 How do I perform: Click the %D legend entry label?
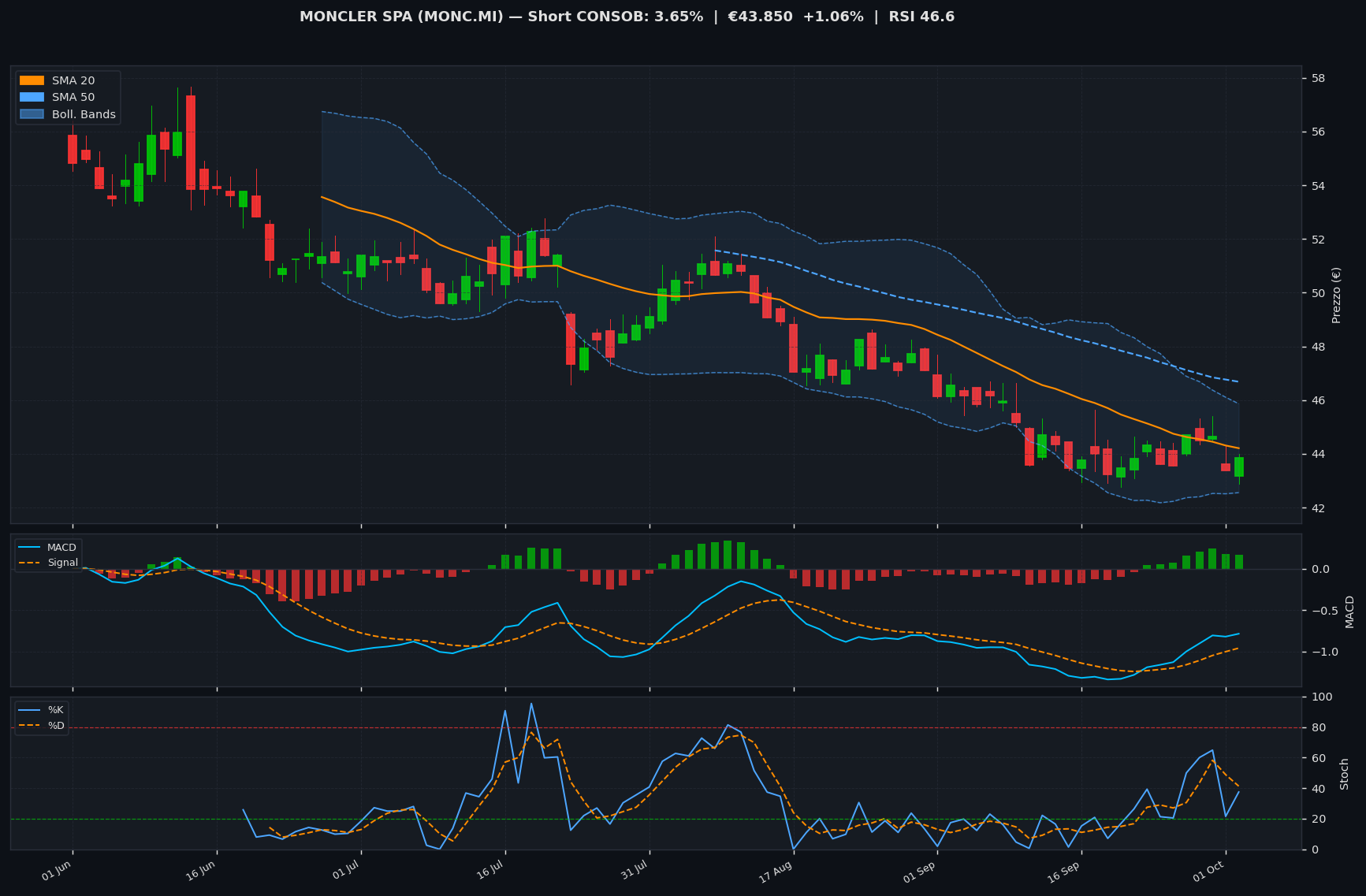point(56,726)
